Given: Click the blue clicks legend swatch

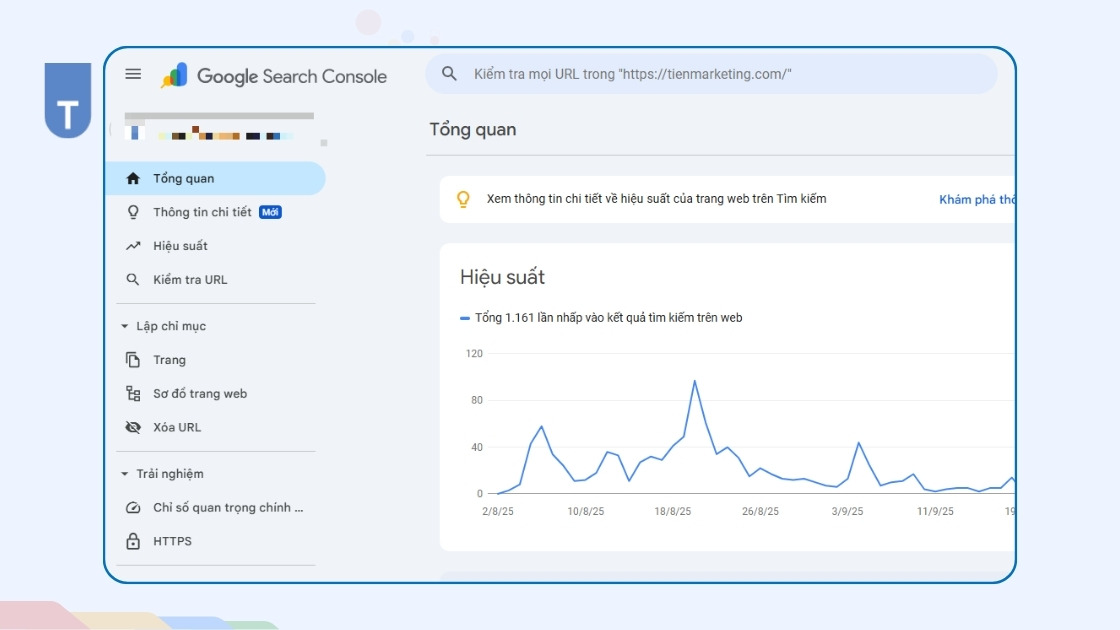Looking at the screenshot, I should [x=464, y=318].
